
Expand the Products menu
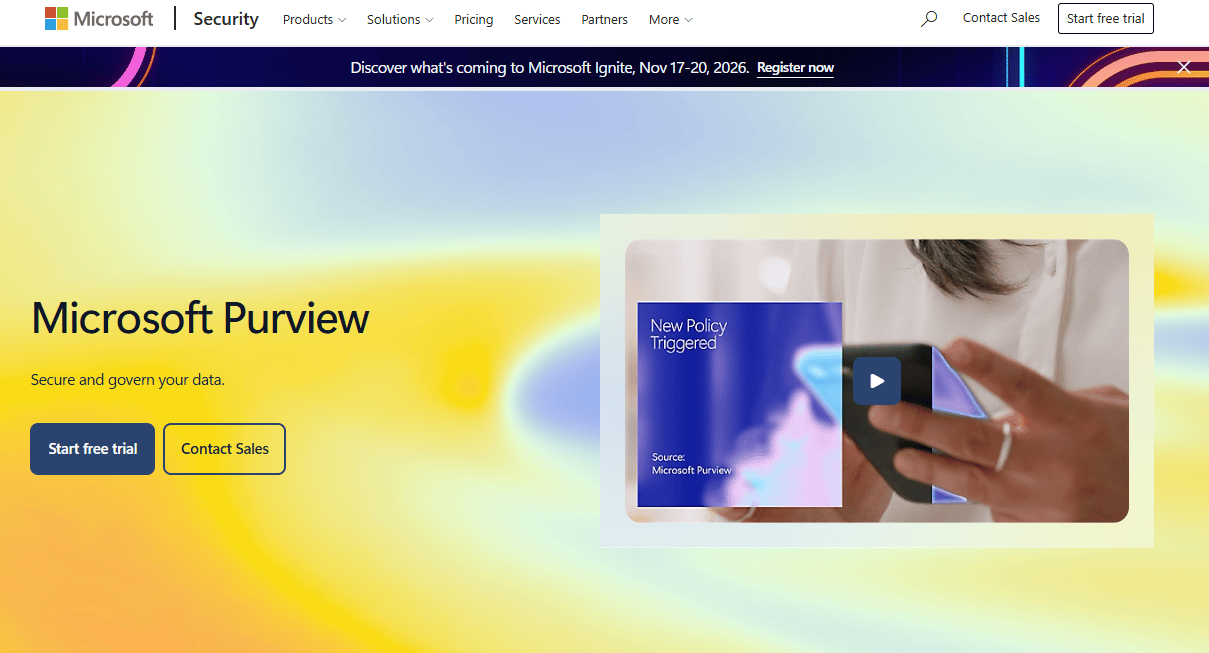tap(314, 19)
